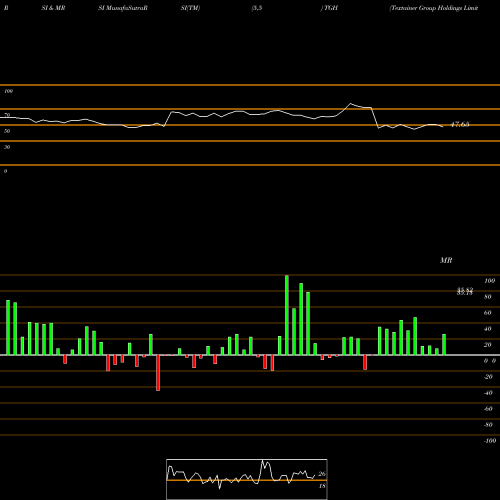The width and height of the screenshot is (500, 500).
Task: Click the -20 label on MR axis
Action: pyautogui.click(x=488, y=377)
